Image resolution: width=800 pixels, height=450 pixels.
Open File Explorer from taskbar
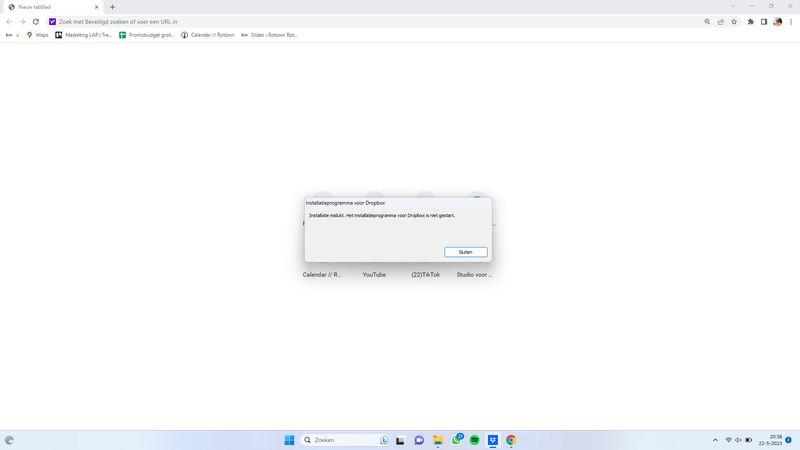438,440
